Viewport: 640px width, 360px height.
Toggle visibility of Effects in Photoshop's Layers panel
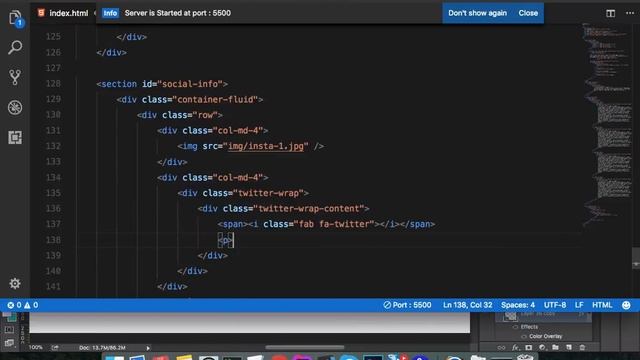click(x=515, y=327)
